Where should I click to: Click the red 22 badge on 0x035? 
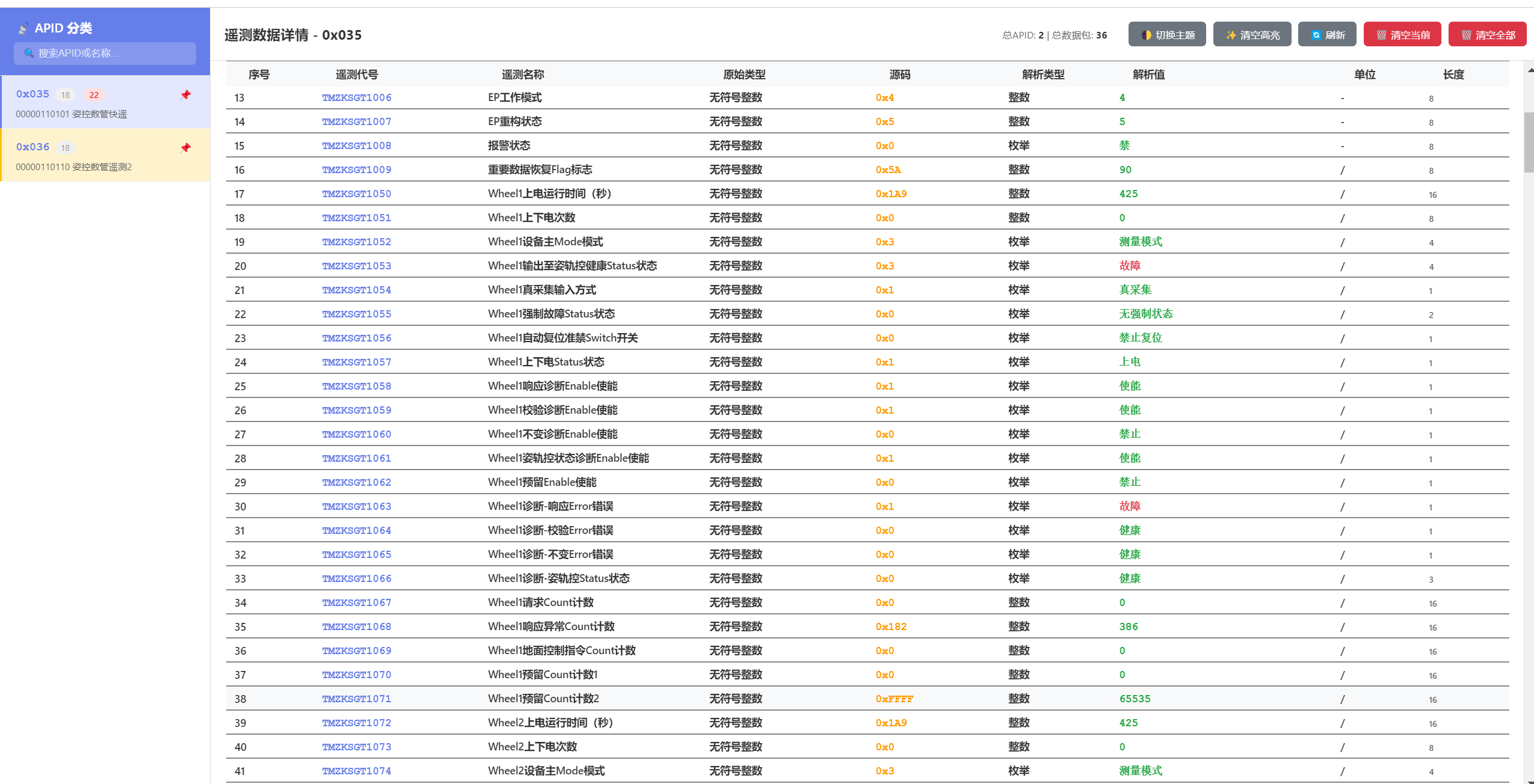pyautogui.click(x=94, y=95)
